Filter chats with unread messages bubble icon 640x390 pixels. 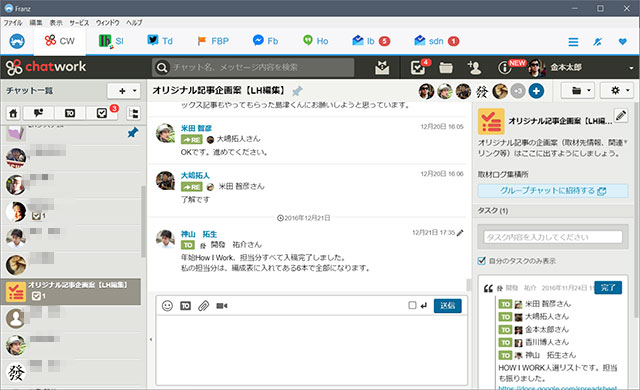(38, 113)
